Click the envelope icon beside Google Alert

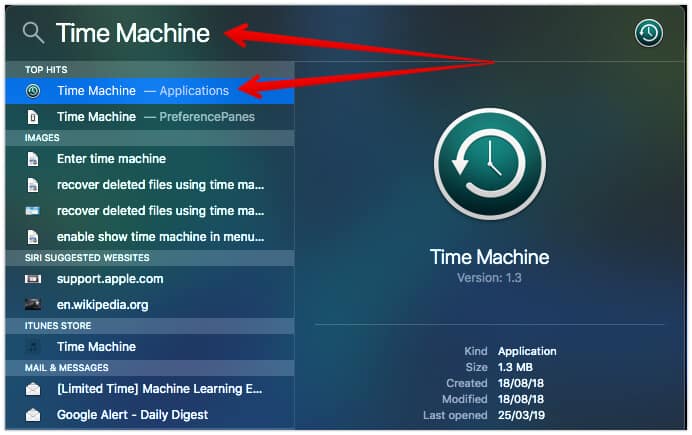click(x=33, y=415)
